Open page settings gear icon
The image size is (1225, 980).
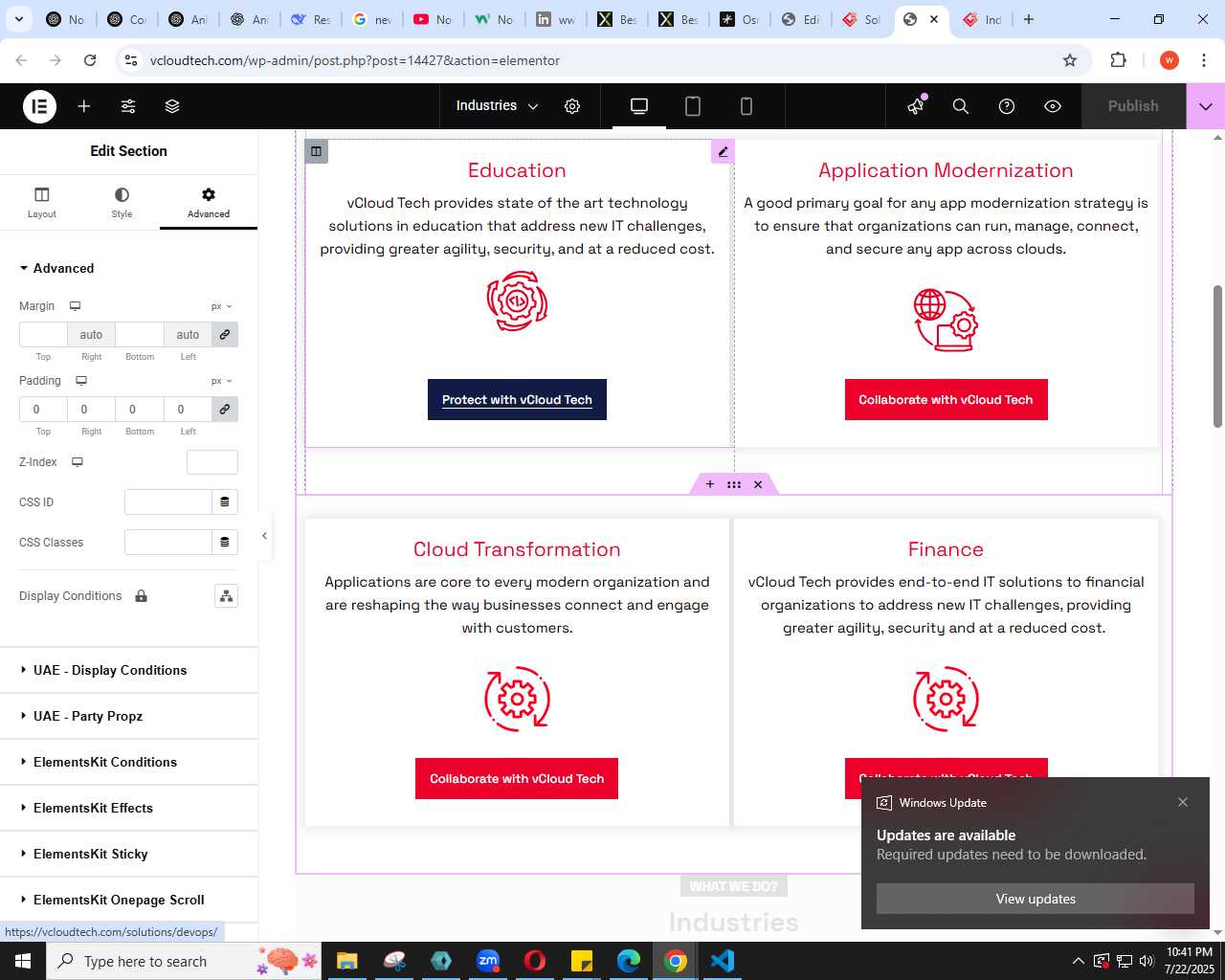point(572,106)
